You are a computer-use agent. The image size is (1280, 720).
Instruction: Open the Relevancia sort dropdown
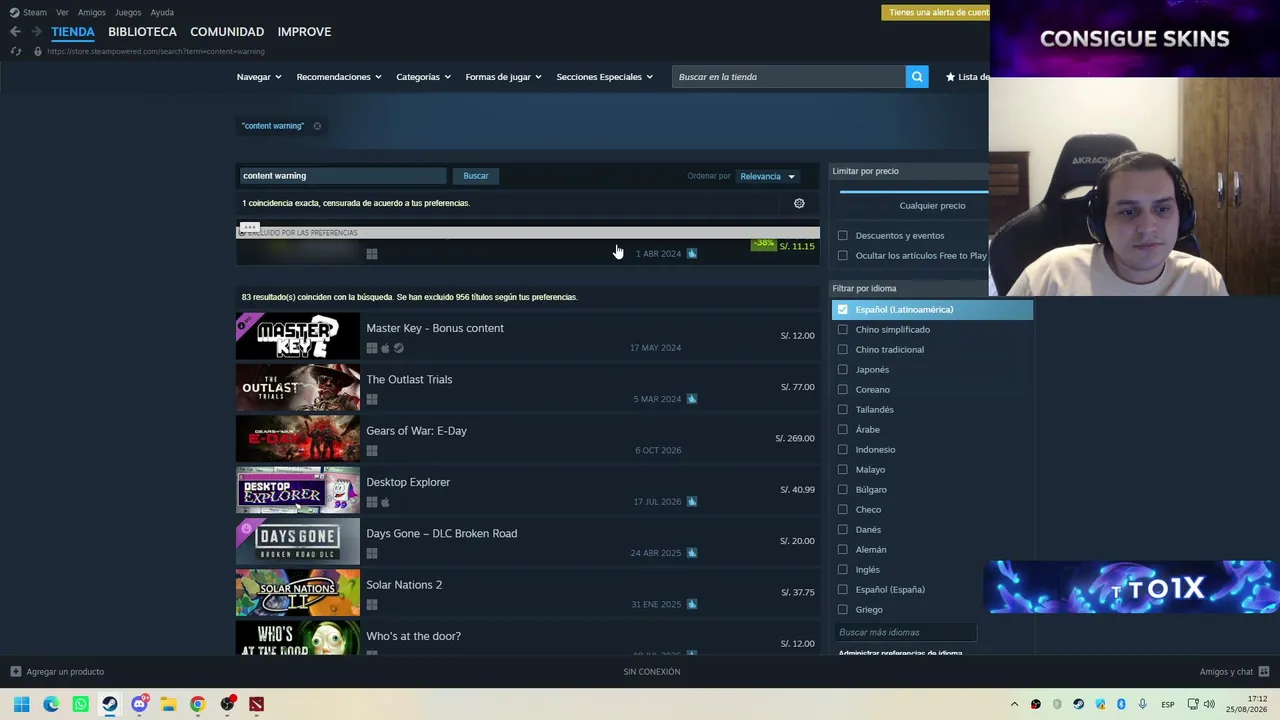click(x=767, y=177)
